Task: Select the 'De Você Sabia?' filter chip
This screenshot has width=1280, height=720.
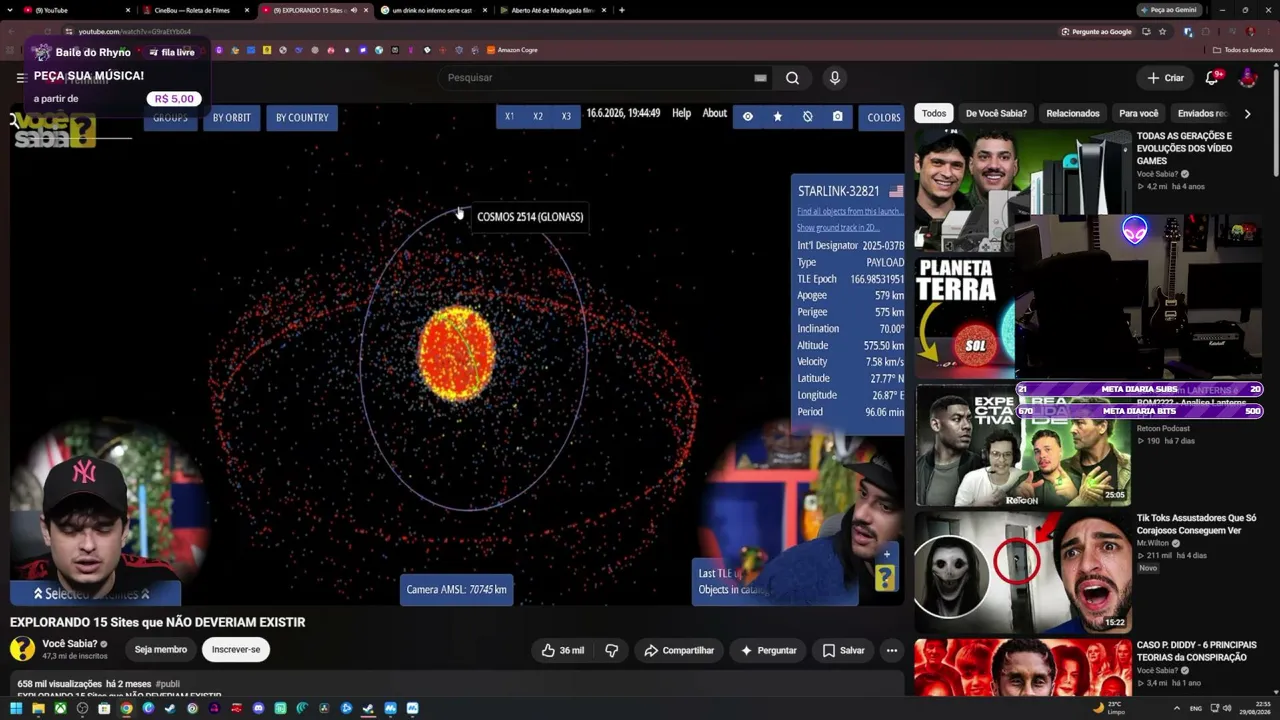Action: pos(996,114)
